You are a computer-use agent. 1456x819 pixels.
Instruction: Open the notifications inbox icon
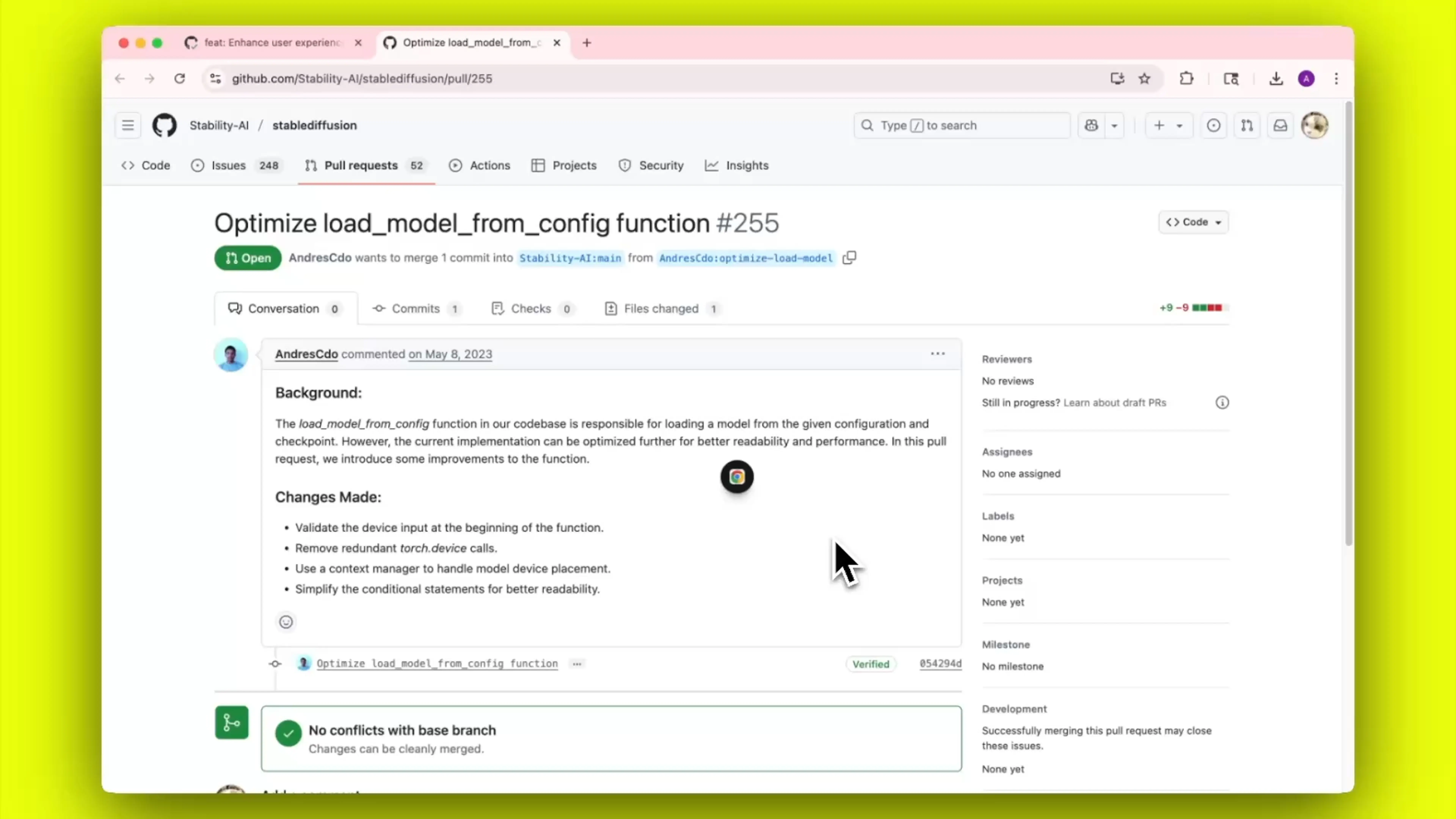coord(1280,126)
